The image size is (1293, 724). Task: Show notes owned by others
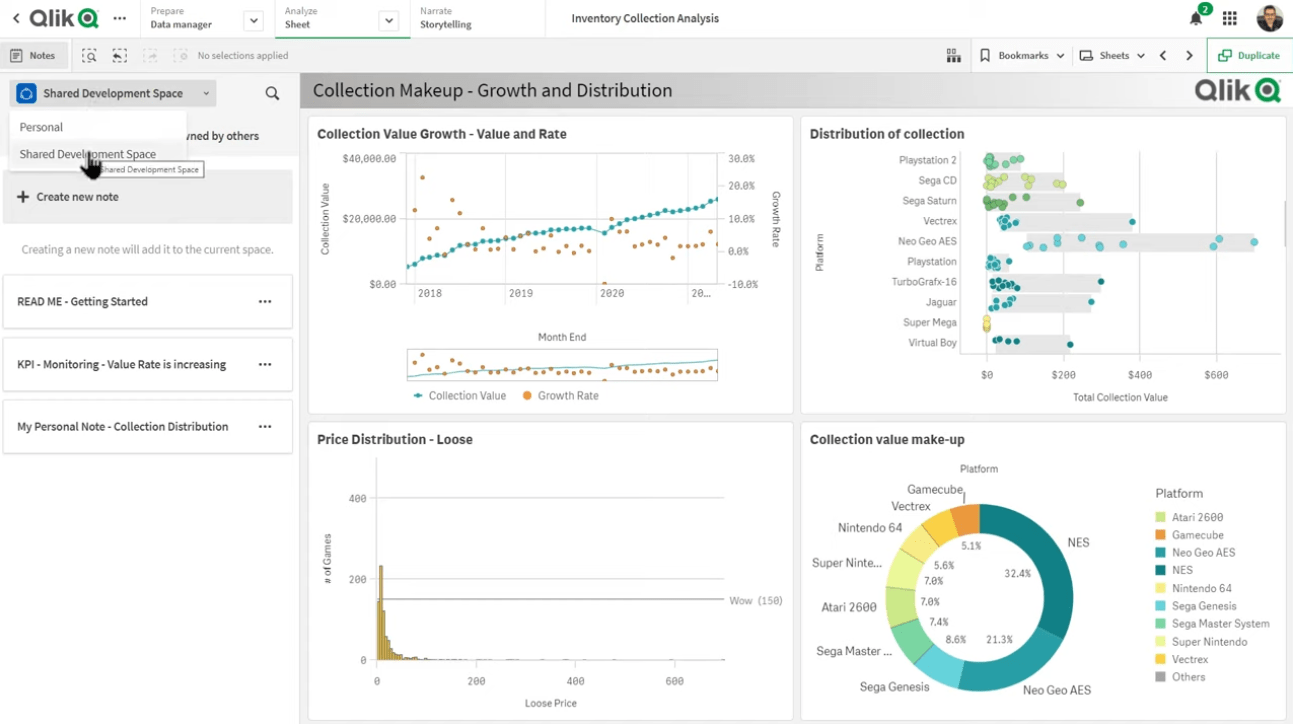pos(222,136)
